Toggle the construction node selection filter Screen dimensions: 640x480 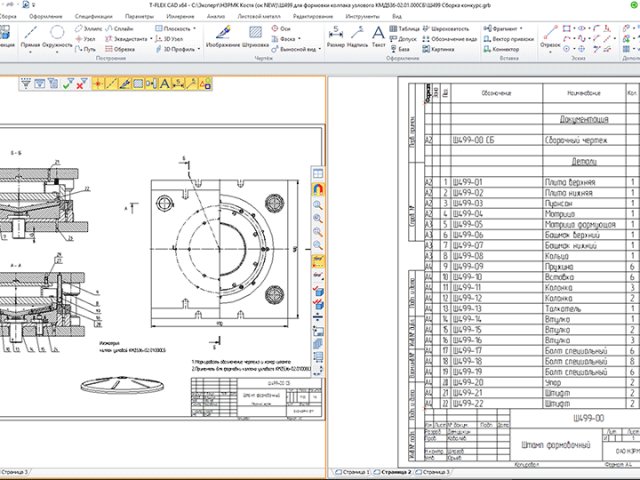click(x=98, y=84)
